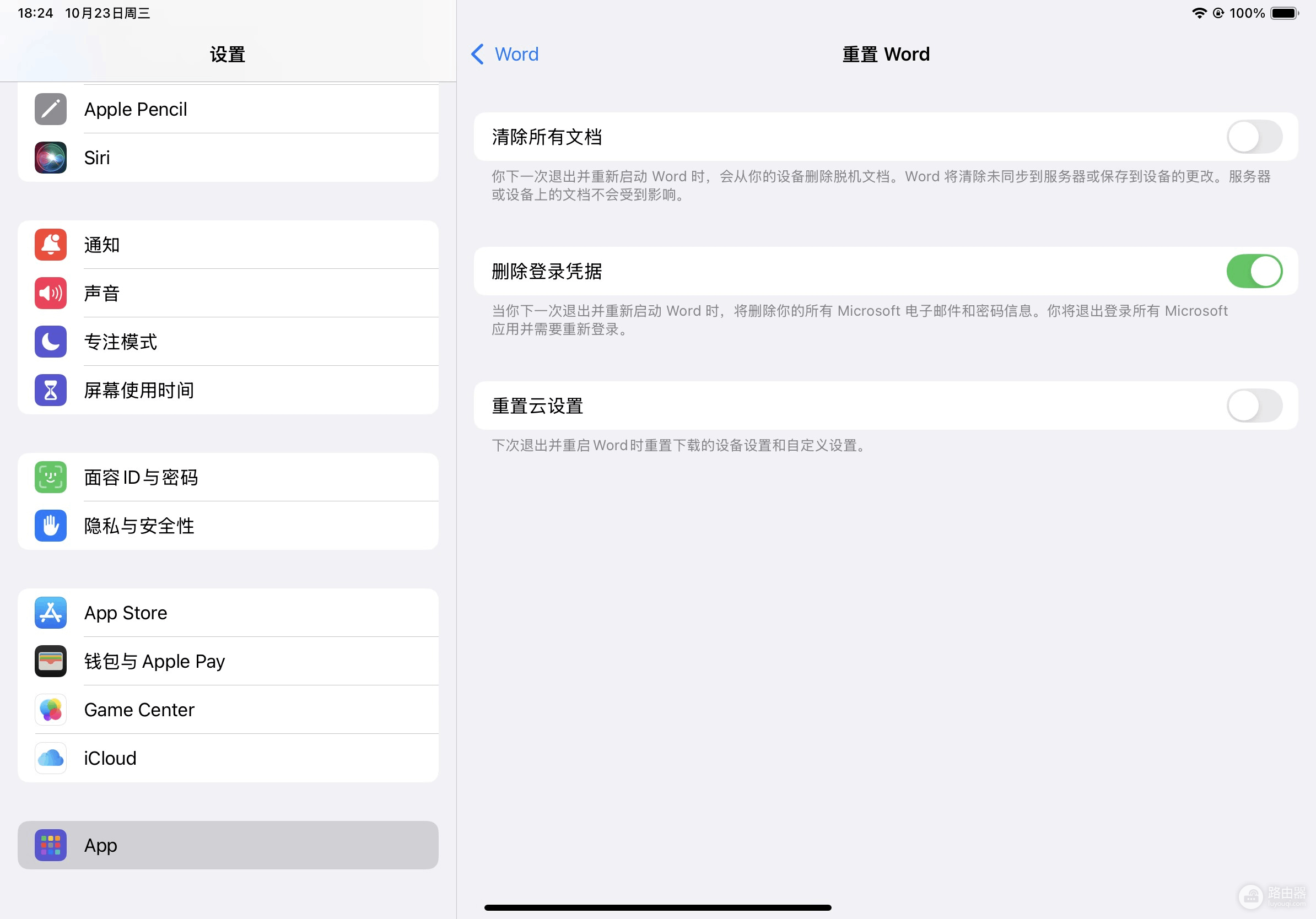Tap the Apple Pencil icon
This screenshot has width=1316, height=919.
click(x=51, y=109)
